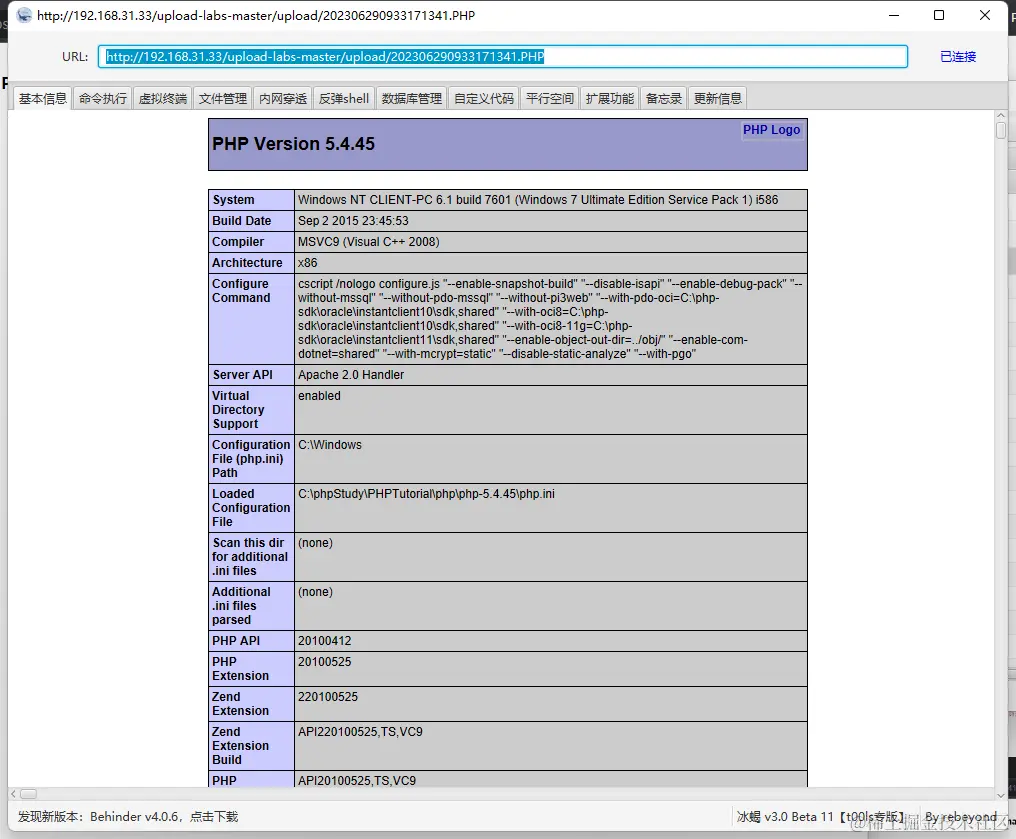
Task: Open the 备忘录 tab
Action: click(x=664, y=98)
